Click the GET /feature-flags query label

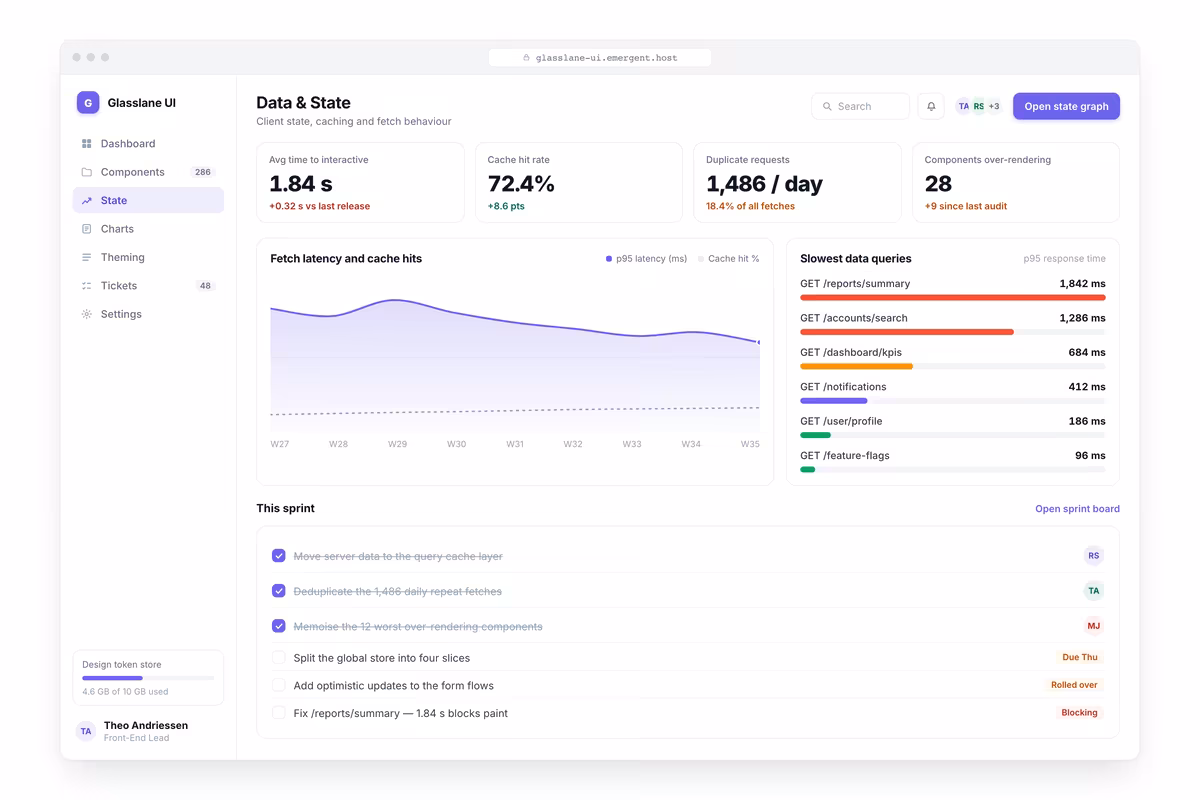click(845, 456)
